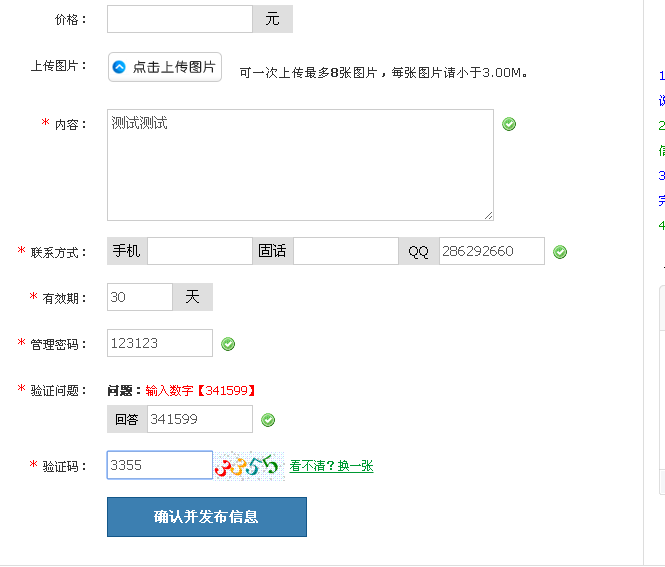Image resolution: width=665 pixels, height=567 pixels.
Task: Select the 有效期 days field showing 30
Action: pos(140,297)
